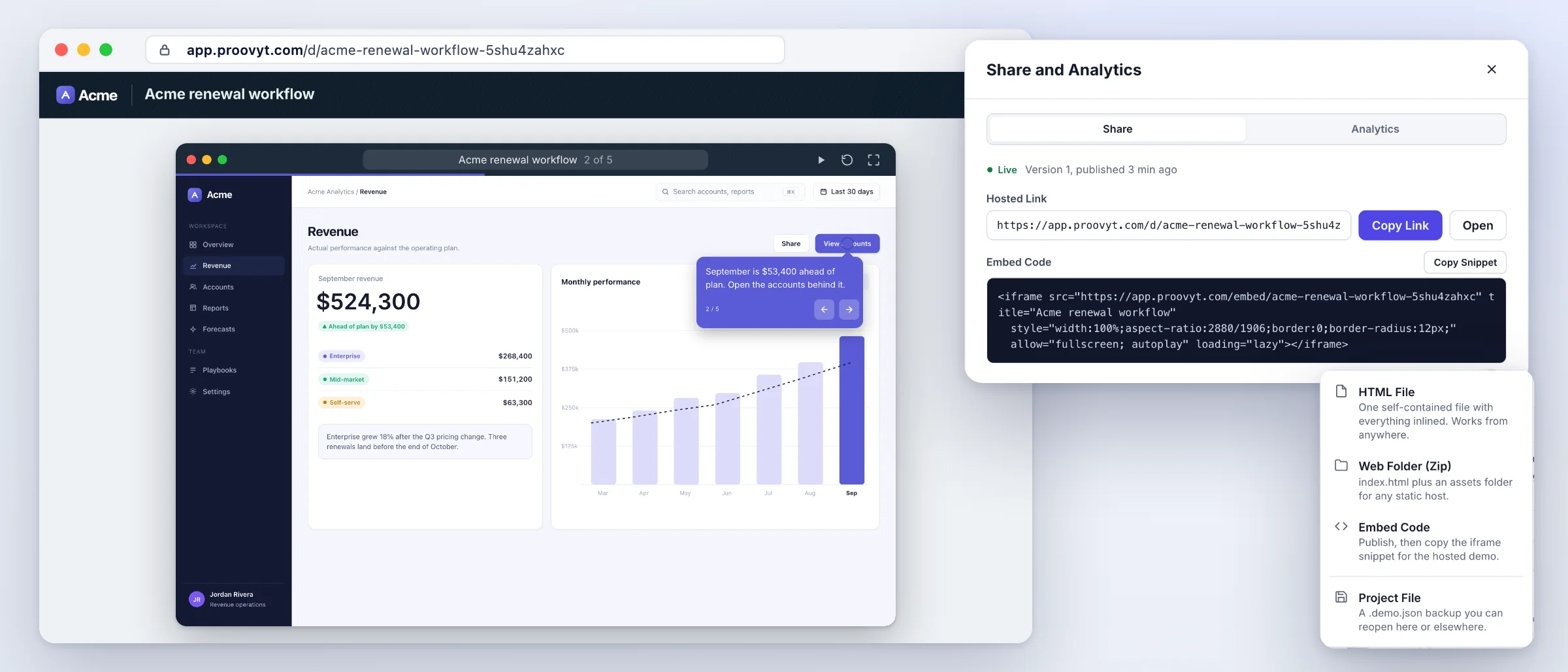This screenshot has width=1568, height=672.
Task: Switch to the Analytics tab
Action: click(1375, 129)
